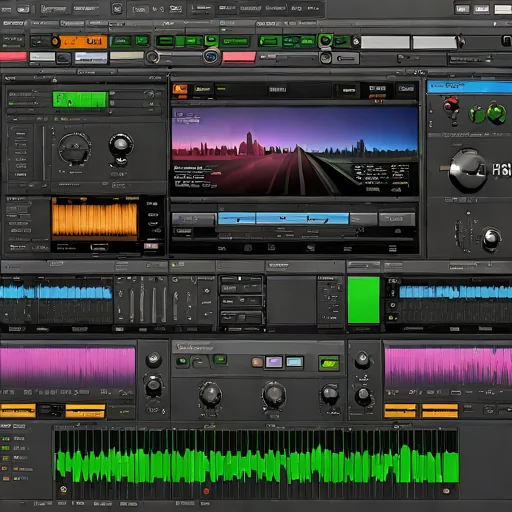
Task: Click the round green-ringed knob icon in the top toolbar
Action: (325, 41)
